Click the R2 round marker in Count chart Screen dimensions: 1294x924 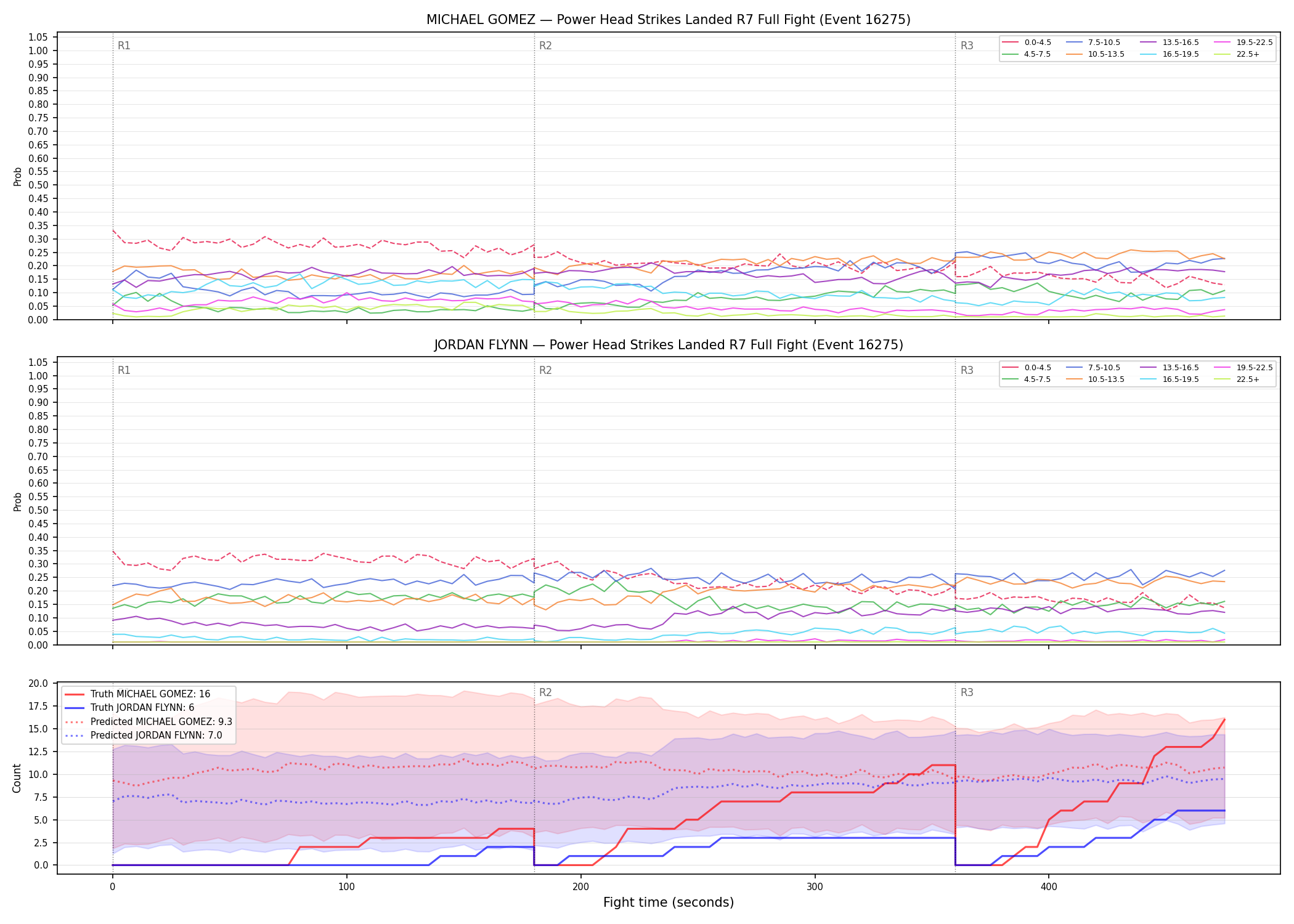point(545,692)
